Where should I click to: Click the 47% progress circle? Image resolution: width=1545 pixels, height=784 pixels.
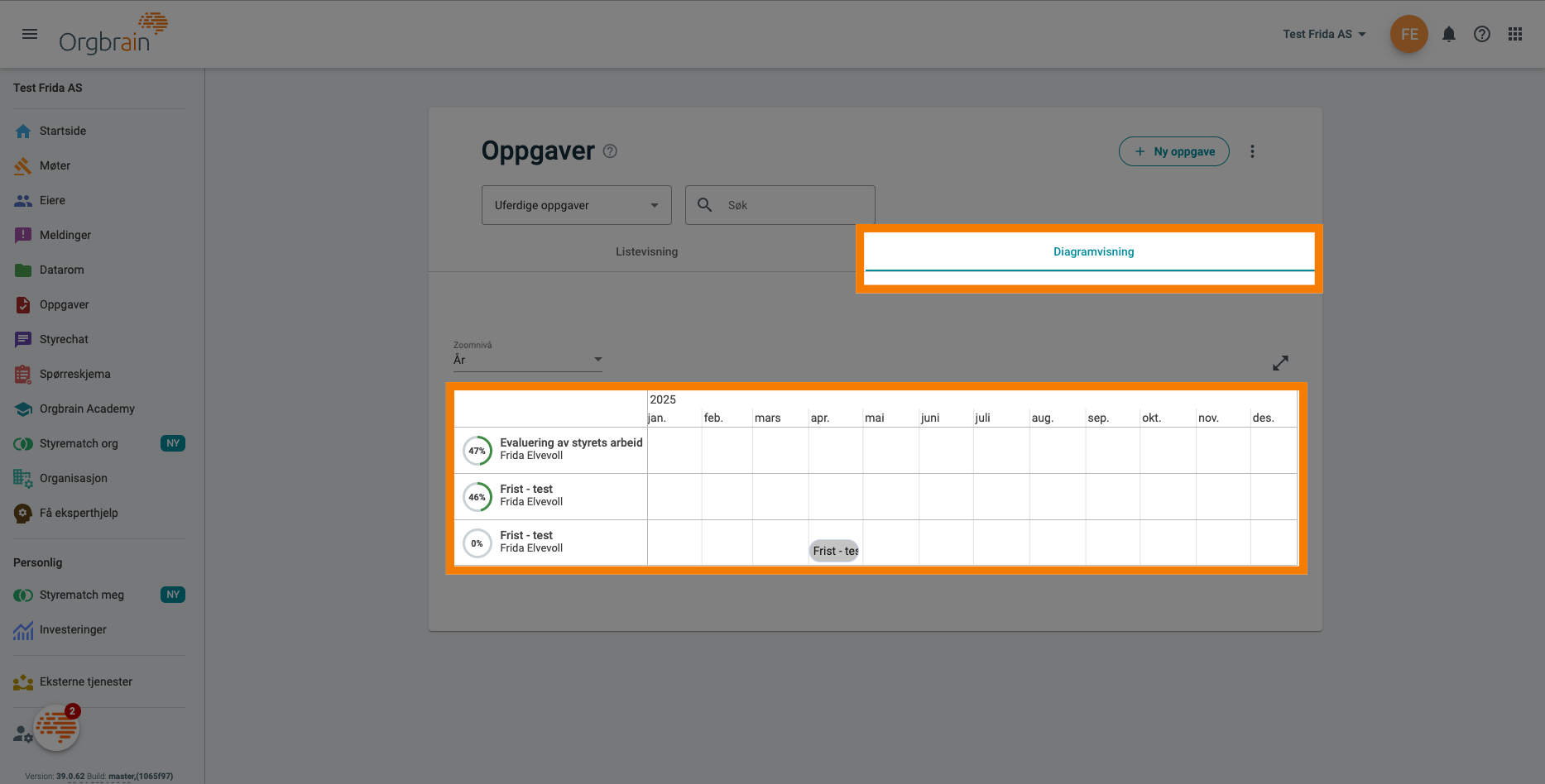tap(477, 451)
